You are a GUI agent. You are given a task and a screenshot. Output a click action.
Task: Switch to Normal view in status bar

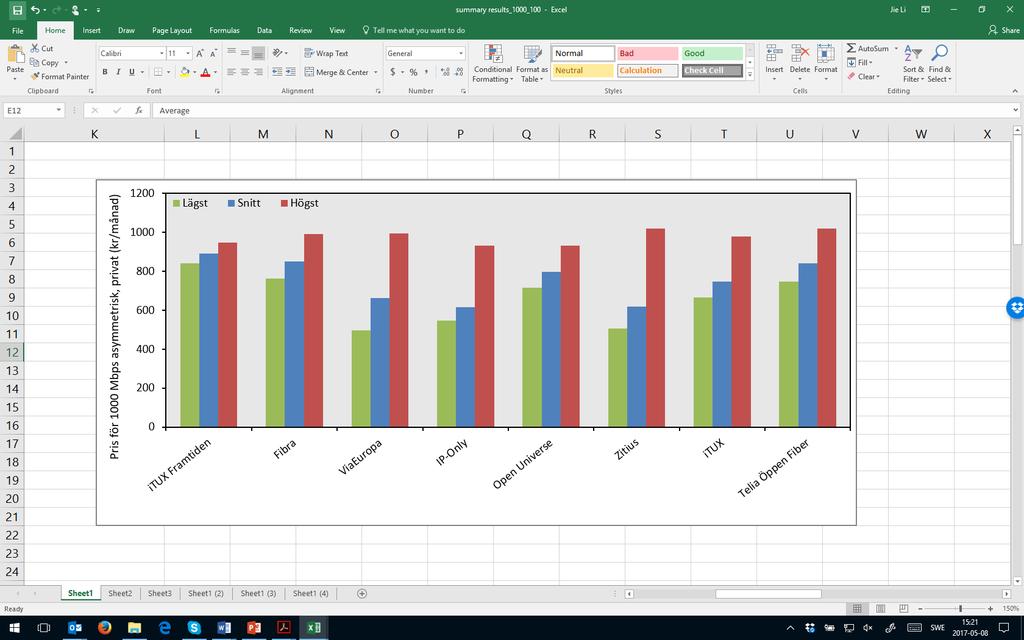pos(857,609)
